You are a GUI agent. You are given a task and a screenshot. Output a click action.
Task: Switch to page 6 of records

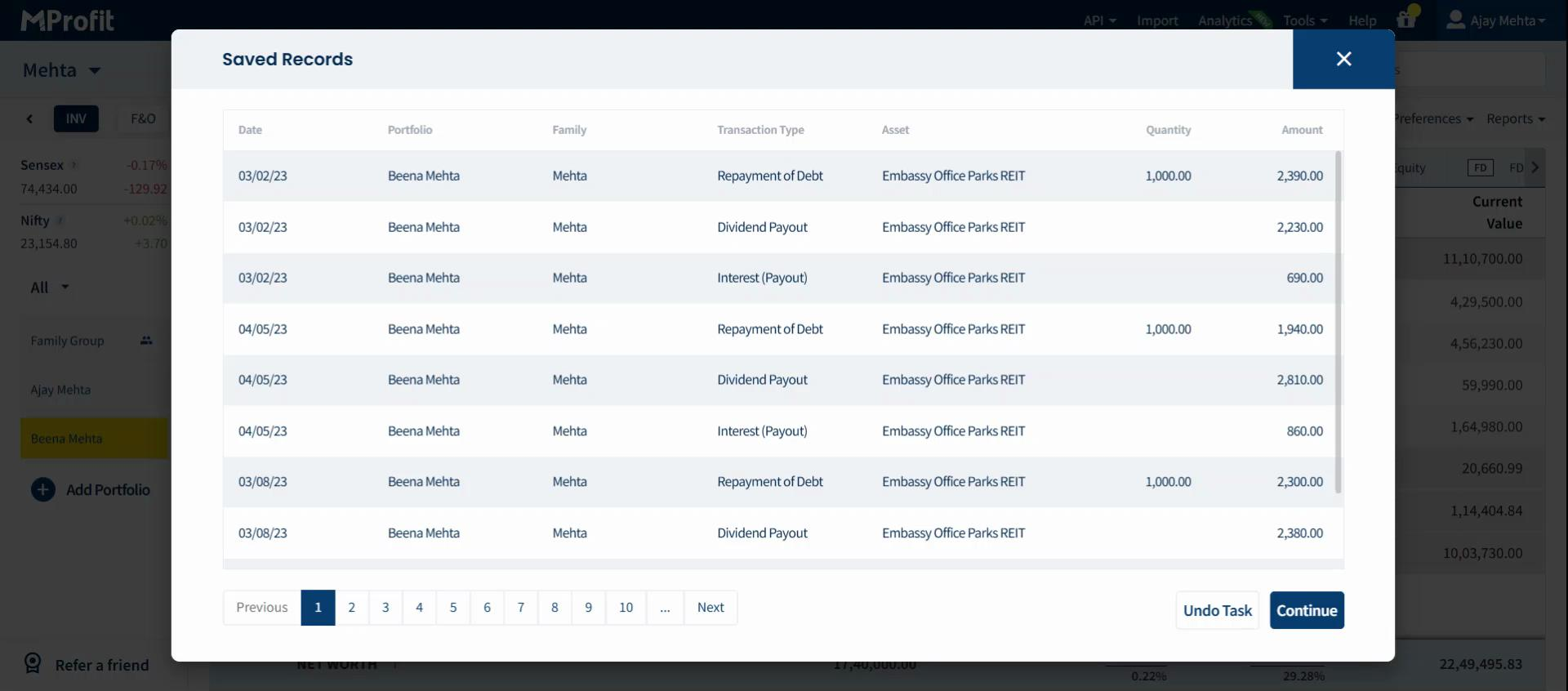click(487, 608)
